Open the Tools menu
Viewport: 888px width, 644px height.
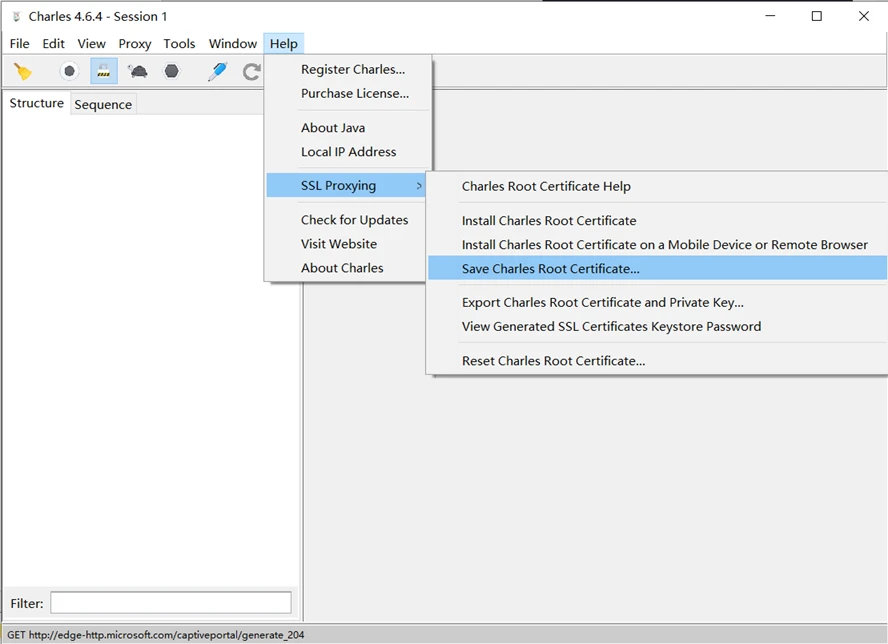179,44
